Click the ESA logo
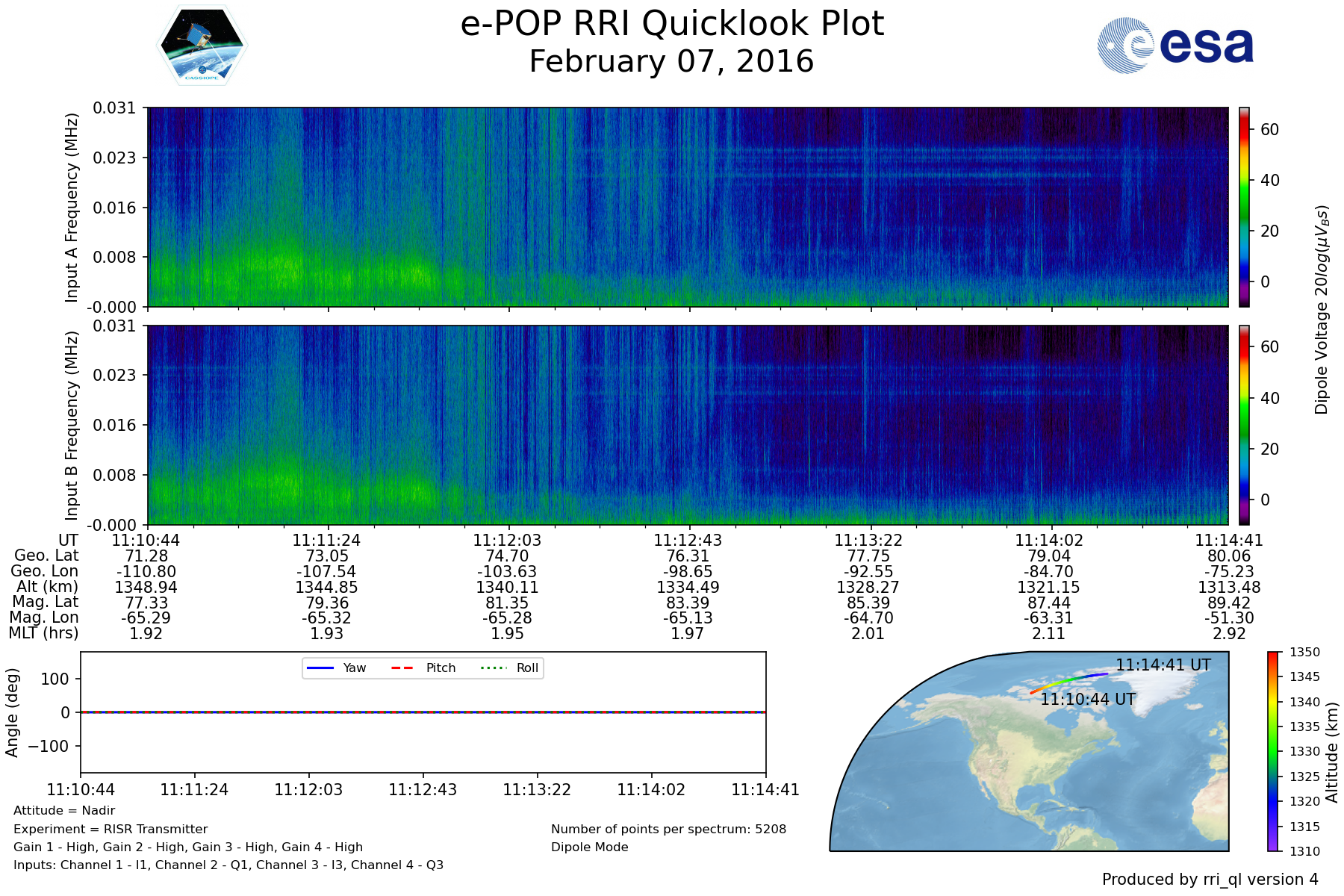Image resolution: width=1344 pixels, height=896 pixels. (1175, 46)
